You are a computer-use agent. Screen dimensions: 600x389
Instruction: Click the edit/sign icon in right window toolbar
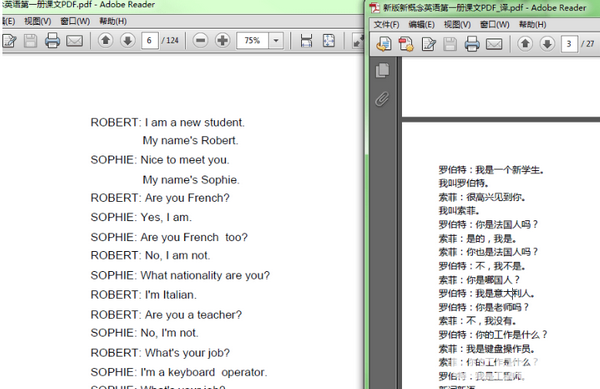tap(428, 44)
